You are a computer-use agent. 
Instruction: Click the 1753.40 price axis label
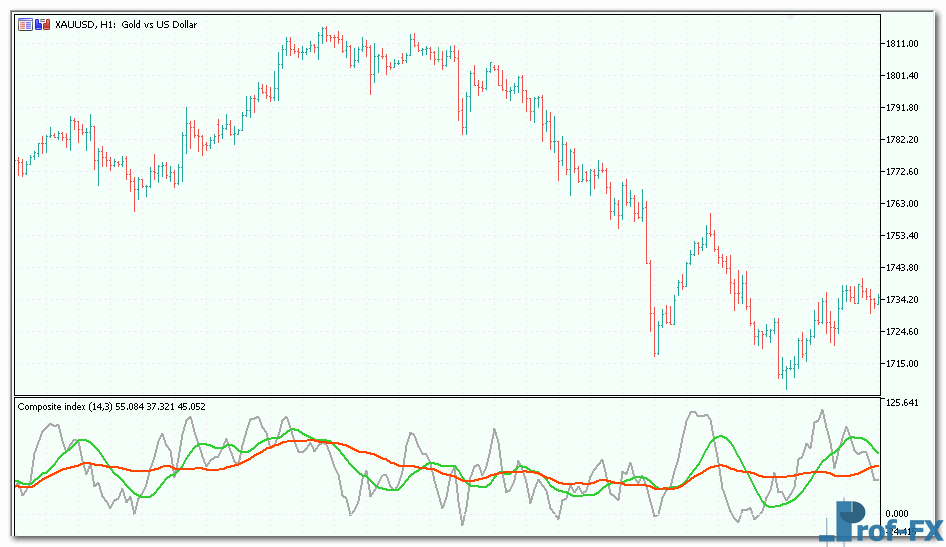(x=901, y=236)
